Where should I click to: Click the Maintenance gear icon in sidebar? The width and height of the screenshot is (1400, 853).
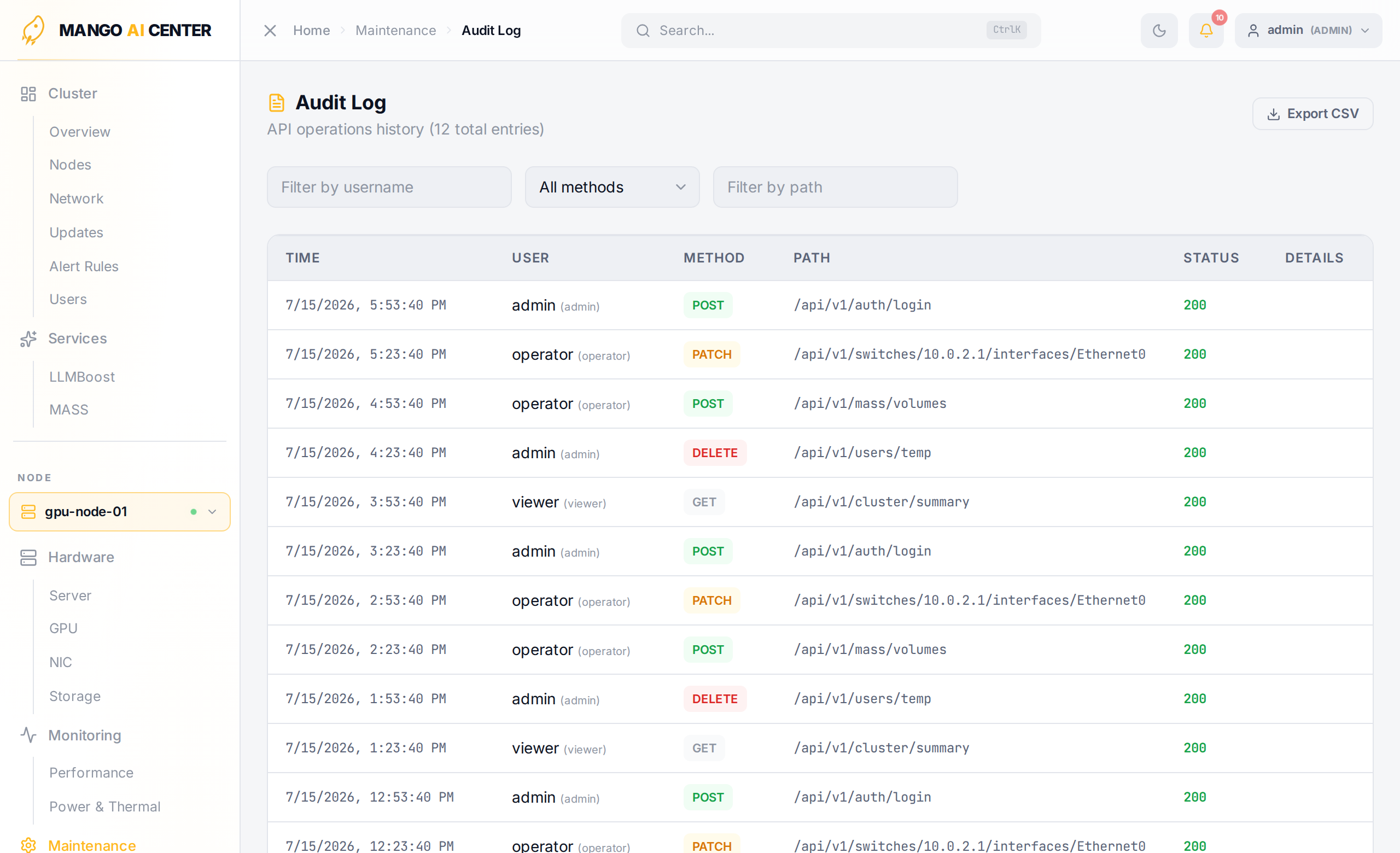(28, 845)
